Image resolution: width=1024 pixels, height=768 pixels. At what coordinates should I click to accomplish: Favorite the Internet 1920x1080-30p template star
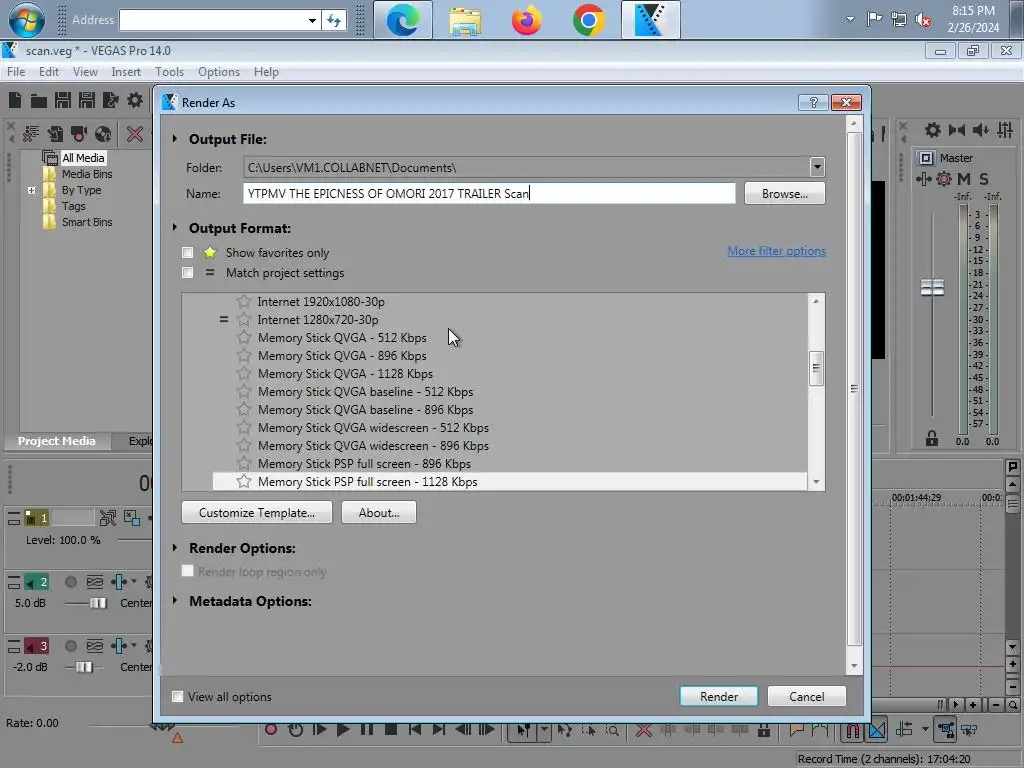coord(244,301)
